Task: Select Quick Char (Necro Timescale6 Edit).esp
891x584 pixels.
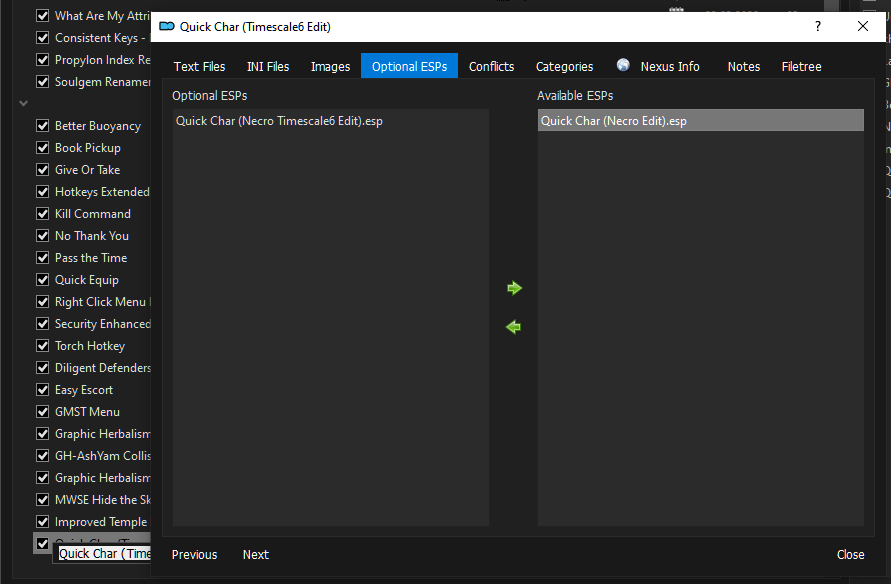Action: click(279, 121)
